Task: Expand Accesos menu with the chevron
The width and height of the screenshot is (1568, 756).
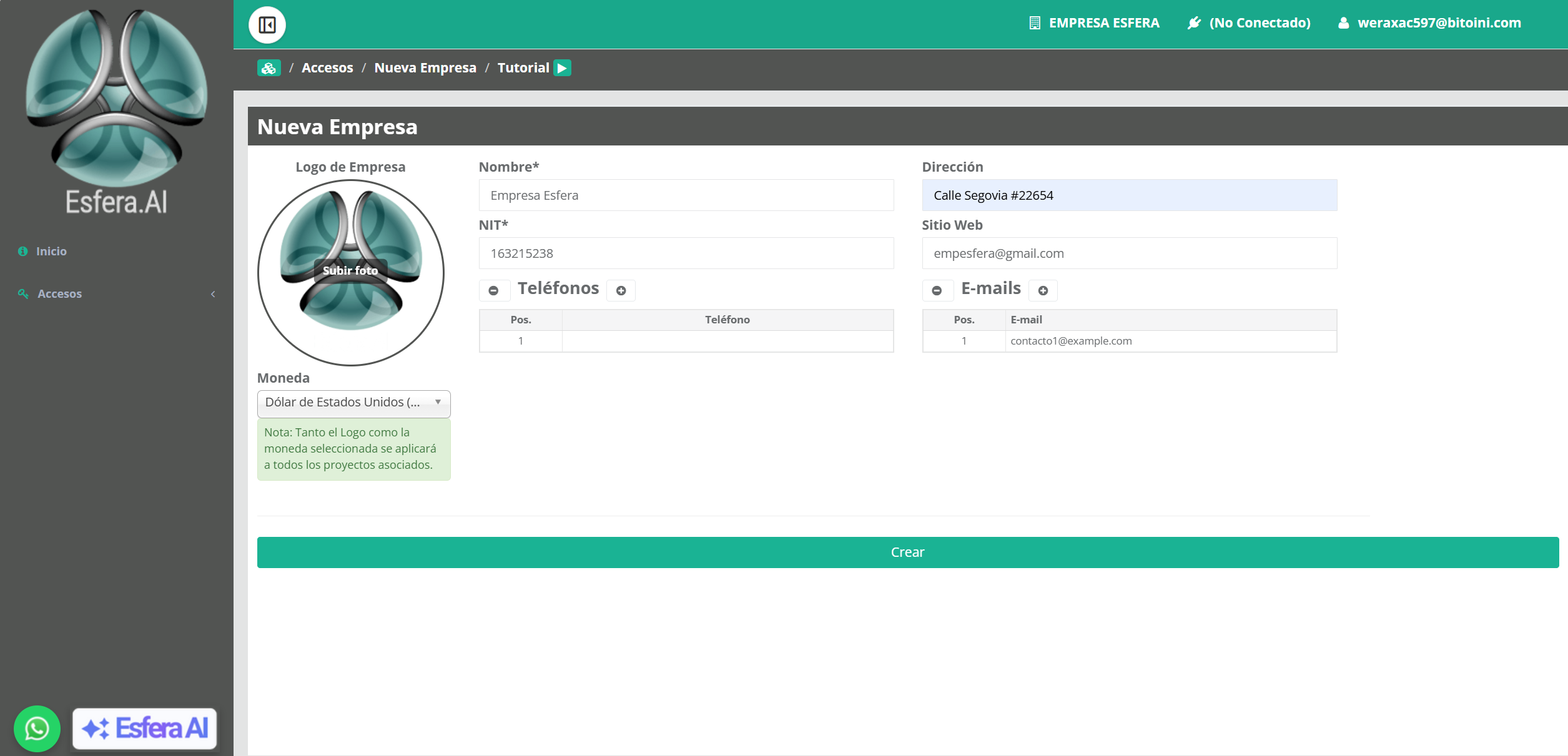Action: pos(213,294)
